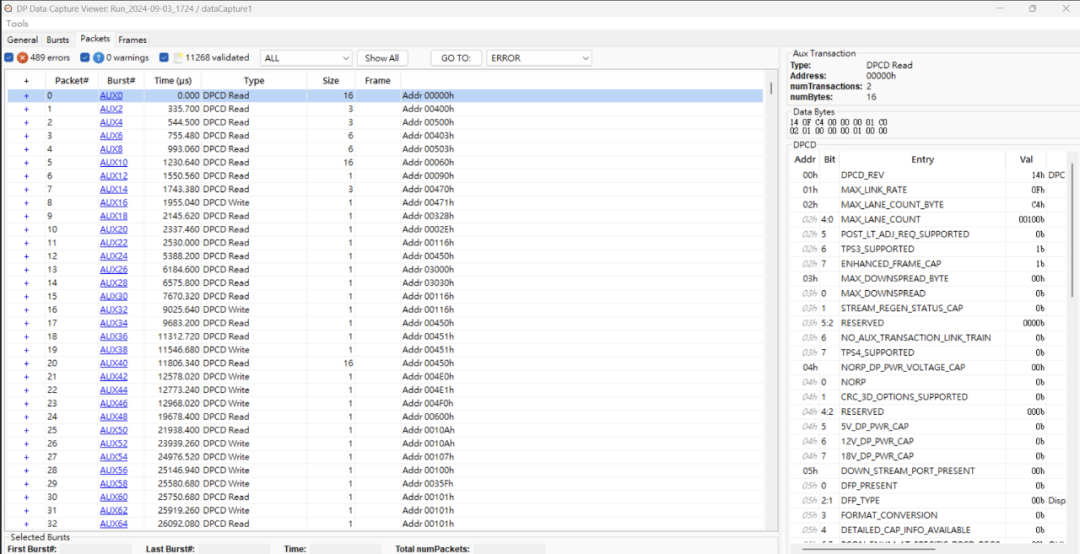Select the DPCD_REV entry row
Screen dimensions: 1080x554
(928, 175)
